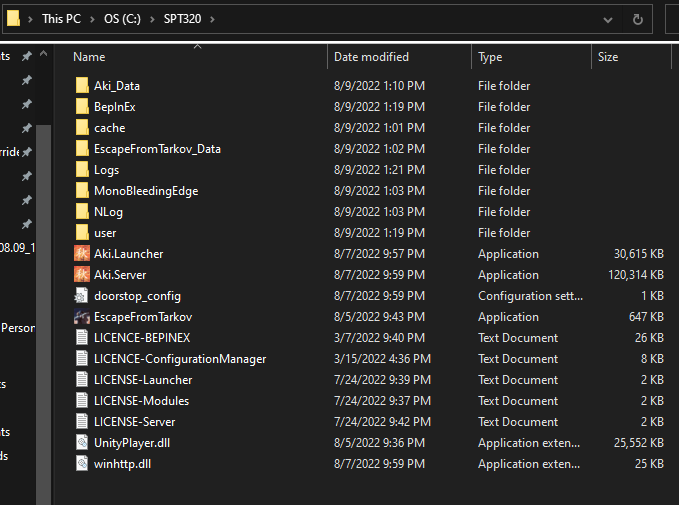Screen dimensions: 679x505
Task: Click the Aki.Server application icon
Action: [x=82, y=274]
